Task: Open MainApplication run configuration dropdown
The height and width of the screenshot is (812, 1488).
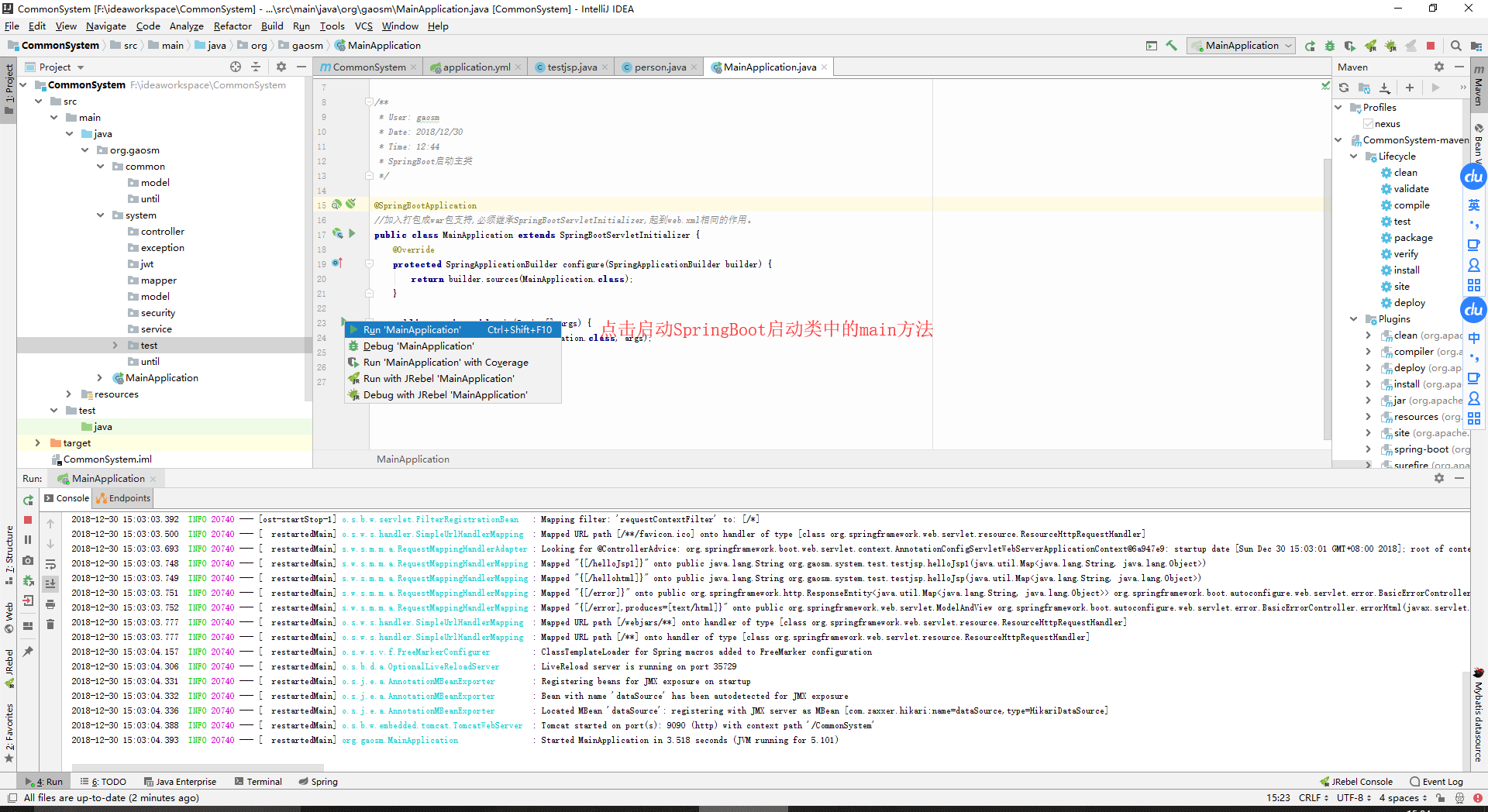Action: click(1242, 46)
